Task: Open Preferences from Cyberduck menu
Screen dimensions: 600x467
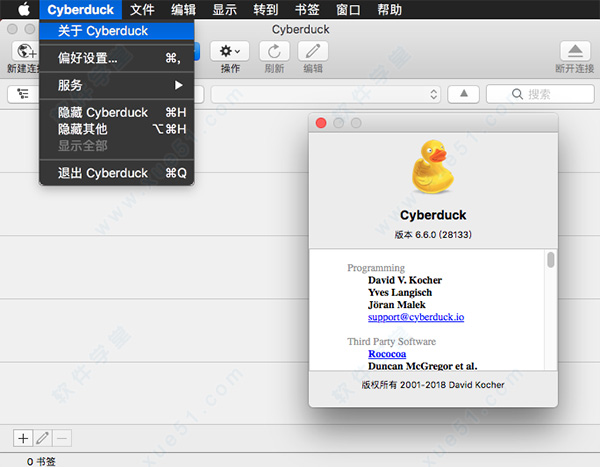Action: point(117,58)
